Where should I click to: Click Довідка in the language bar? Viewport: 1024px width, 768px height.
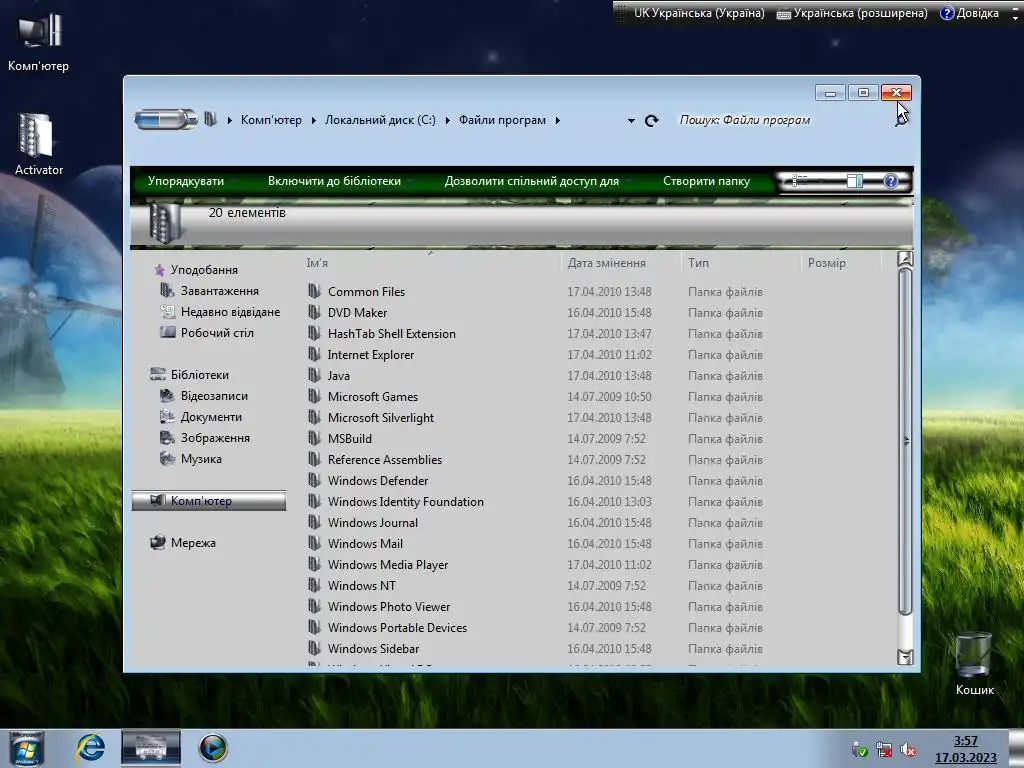pos(970,13)
